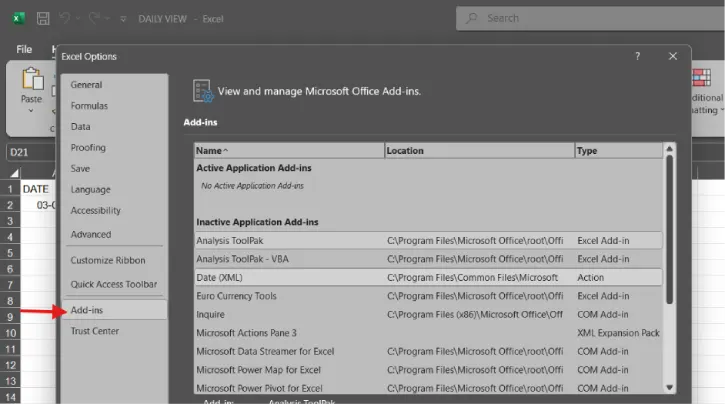This screenshot has height=404, width=725.
Task: Save the workbook via title bar icon
Action: click(43, 18)
